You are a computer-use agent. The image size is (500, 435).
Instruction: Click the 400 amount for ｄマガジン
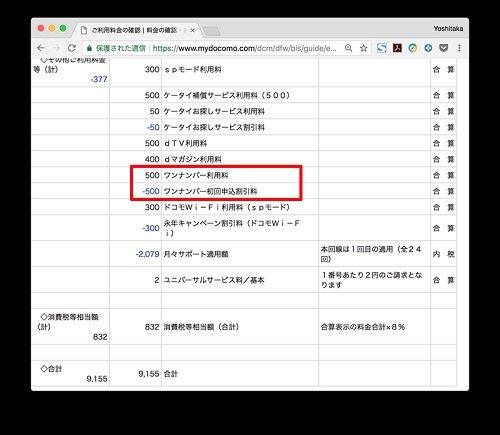click(152, 159)
